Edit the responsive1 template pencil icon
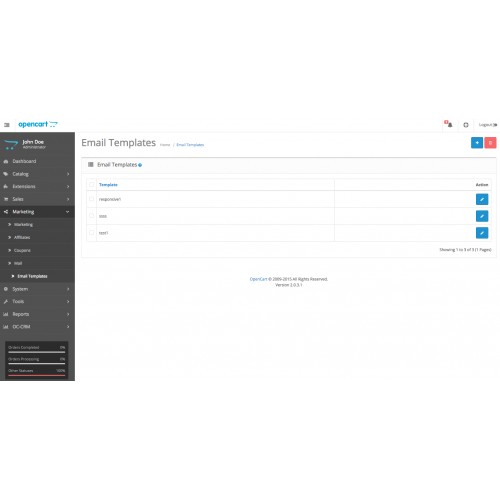 pyautogui.click(x=482, y=199)
